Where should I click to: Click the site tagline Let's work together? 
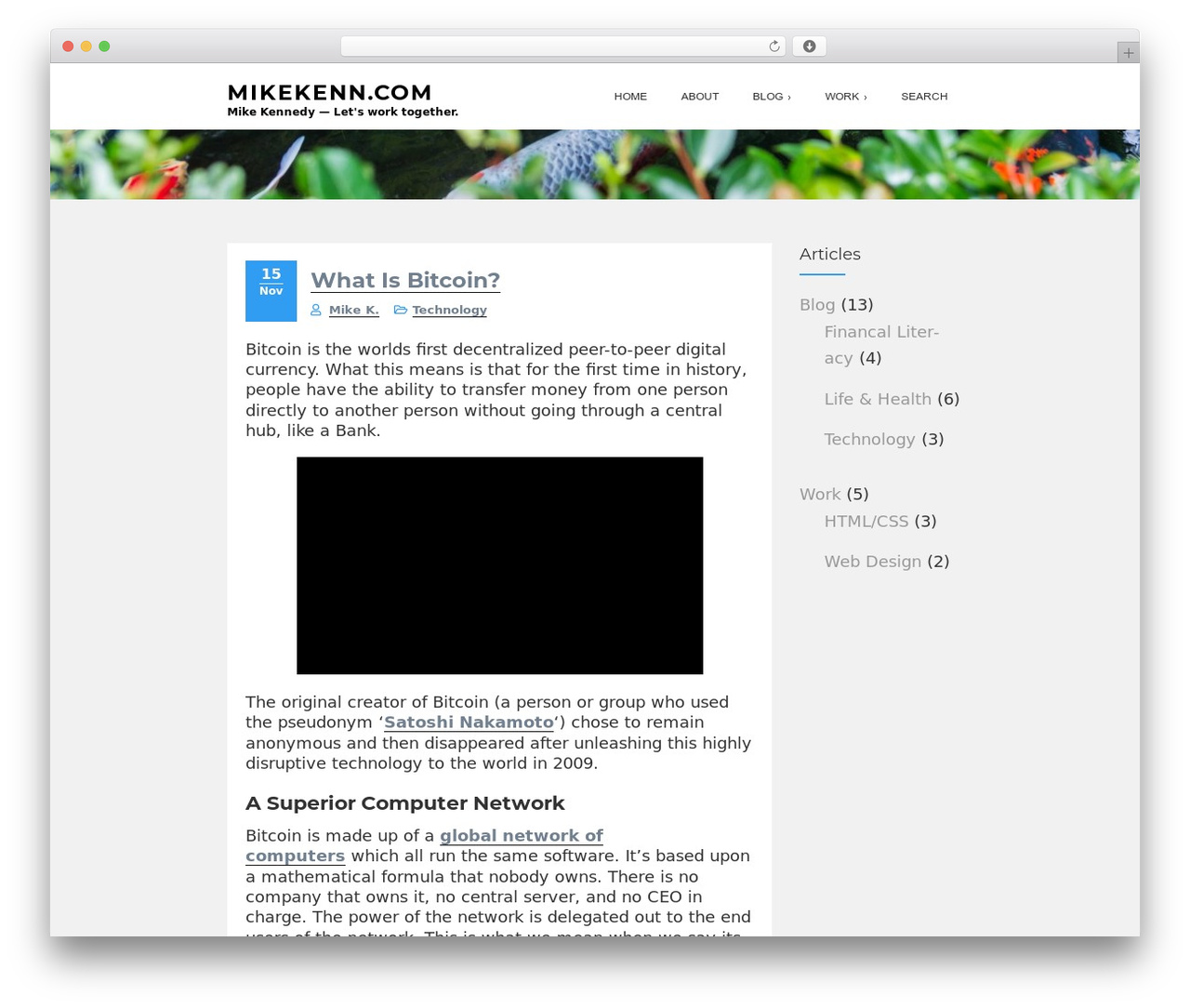pos(342,112)
